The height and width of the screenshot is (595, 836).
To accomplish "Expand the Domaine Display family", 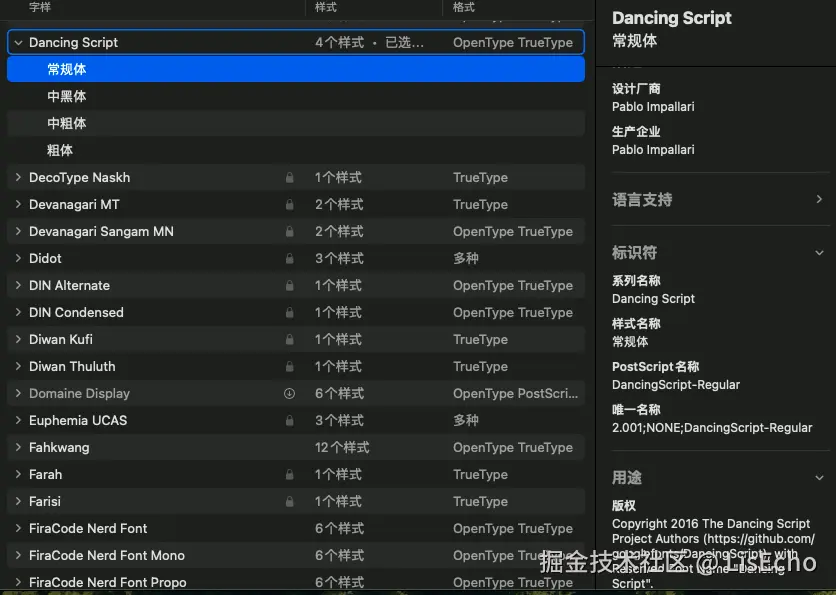I will (18, 393).
